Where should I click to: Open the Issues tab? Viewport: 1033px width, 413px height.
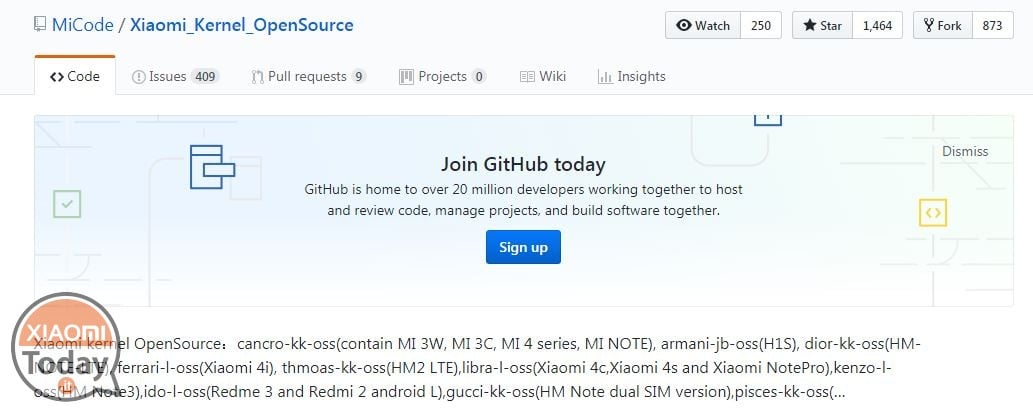coord(175,76)
